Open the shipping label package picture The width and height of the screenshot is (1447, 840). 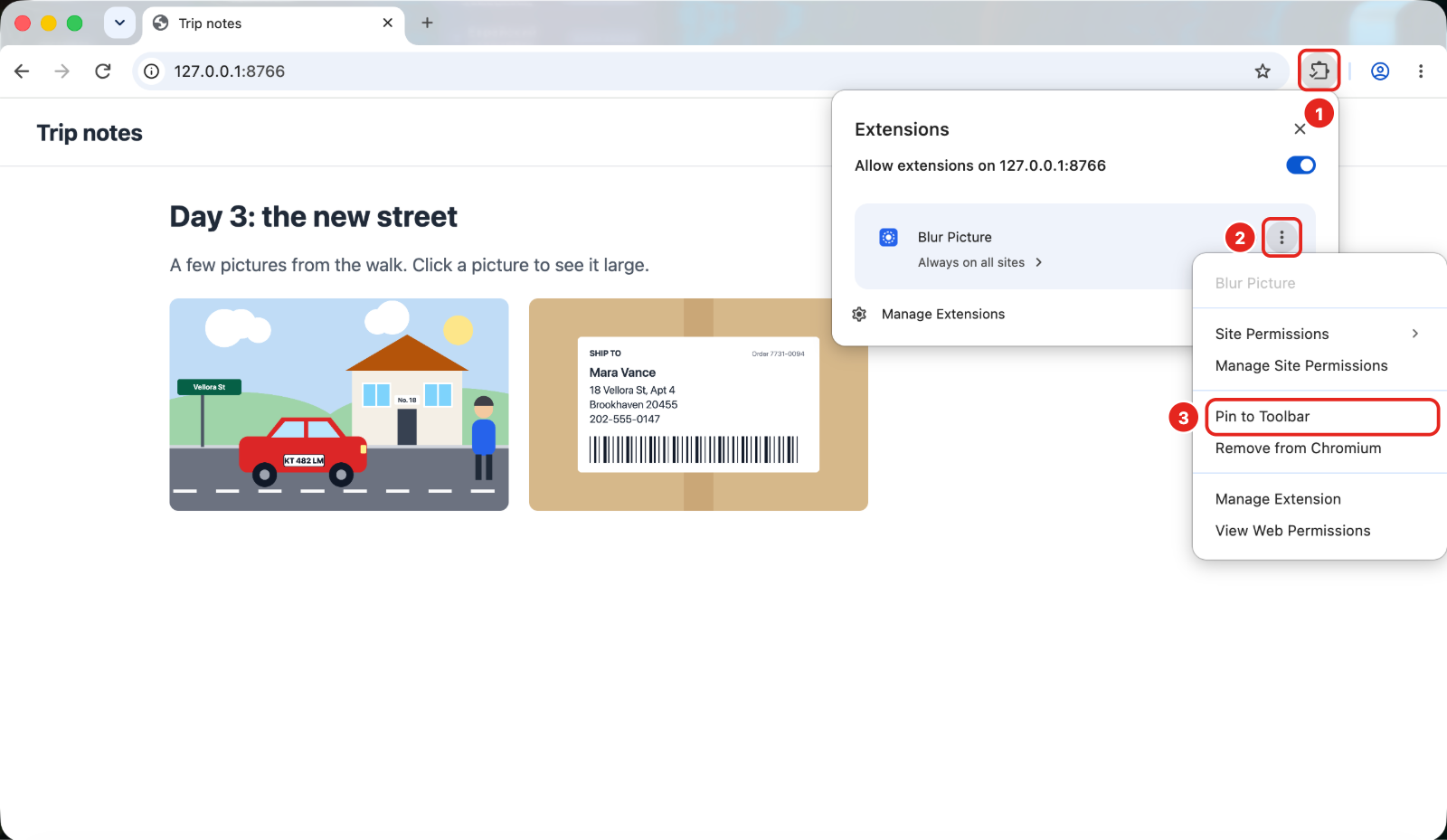click(698, 404)
